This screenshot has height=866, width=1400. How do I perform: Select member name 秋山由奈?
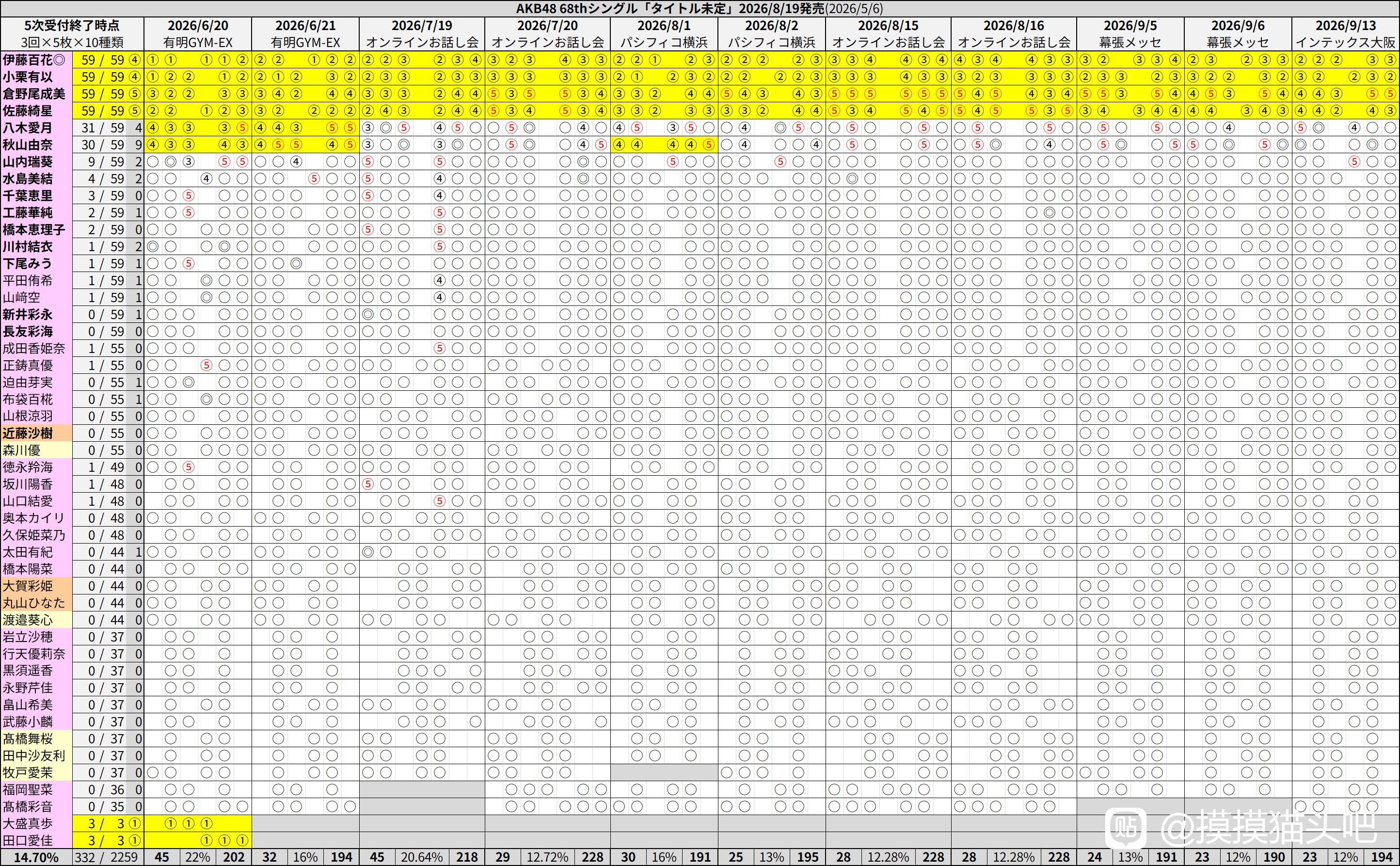(28, 145)
